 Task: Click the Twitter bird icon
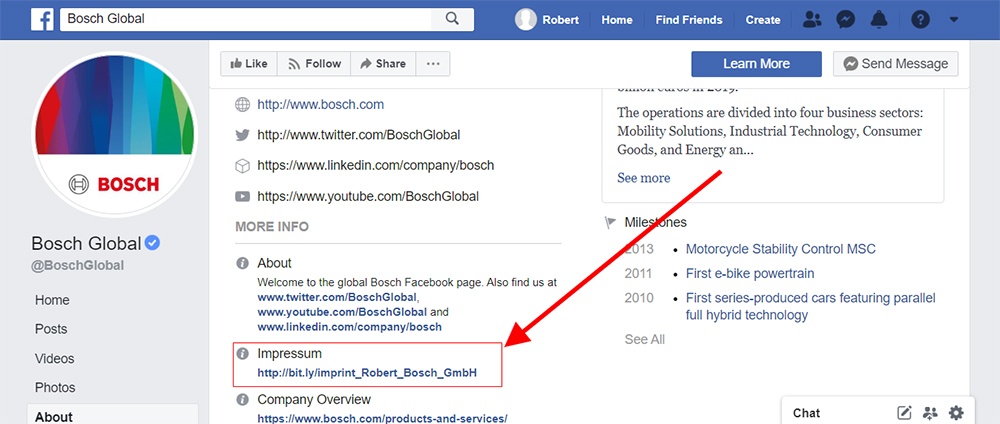242,135
